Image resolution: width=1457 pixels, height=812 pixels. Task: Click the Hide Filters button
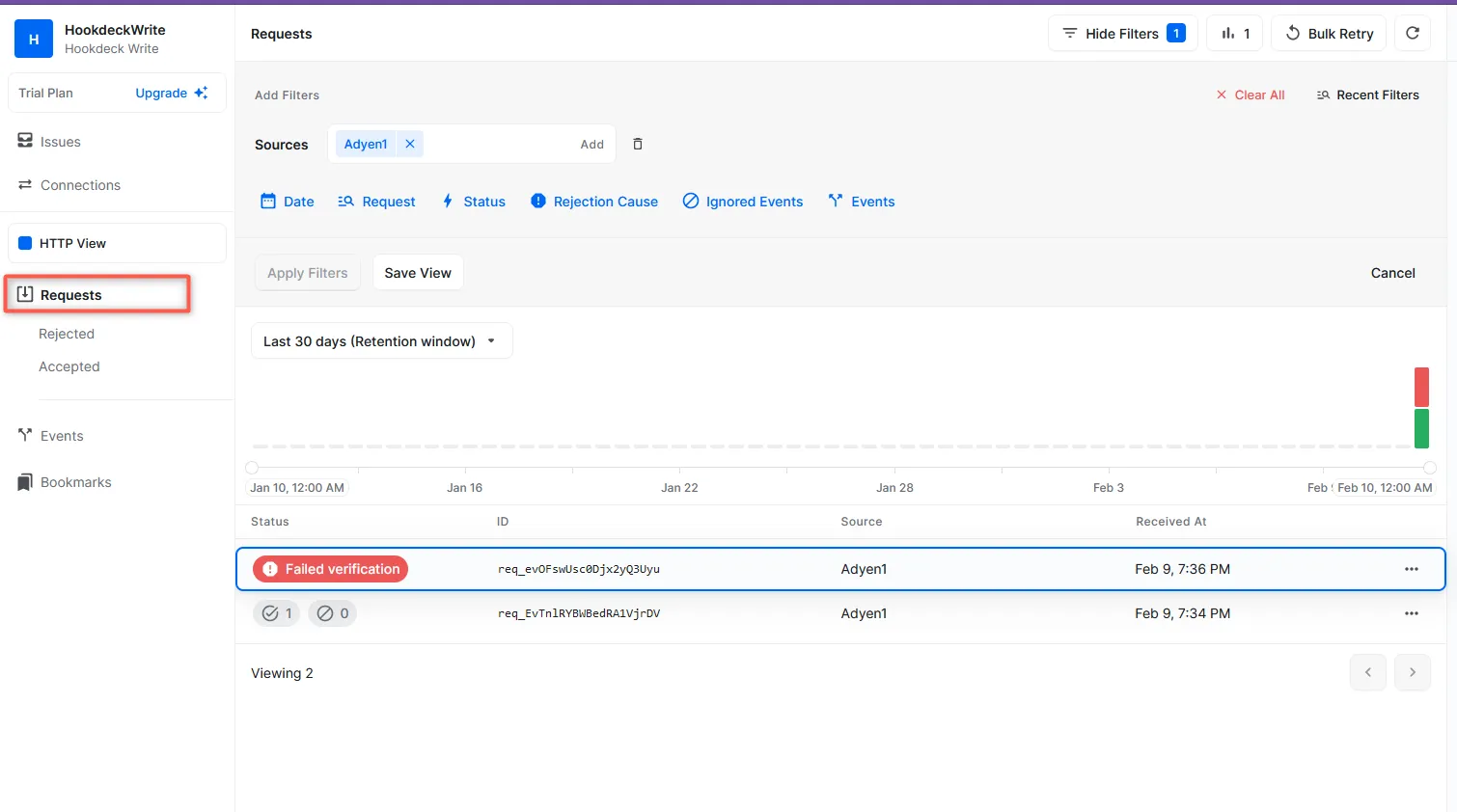1123,34
